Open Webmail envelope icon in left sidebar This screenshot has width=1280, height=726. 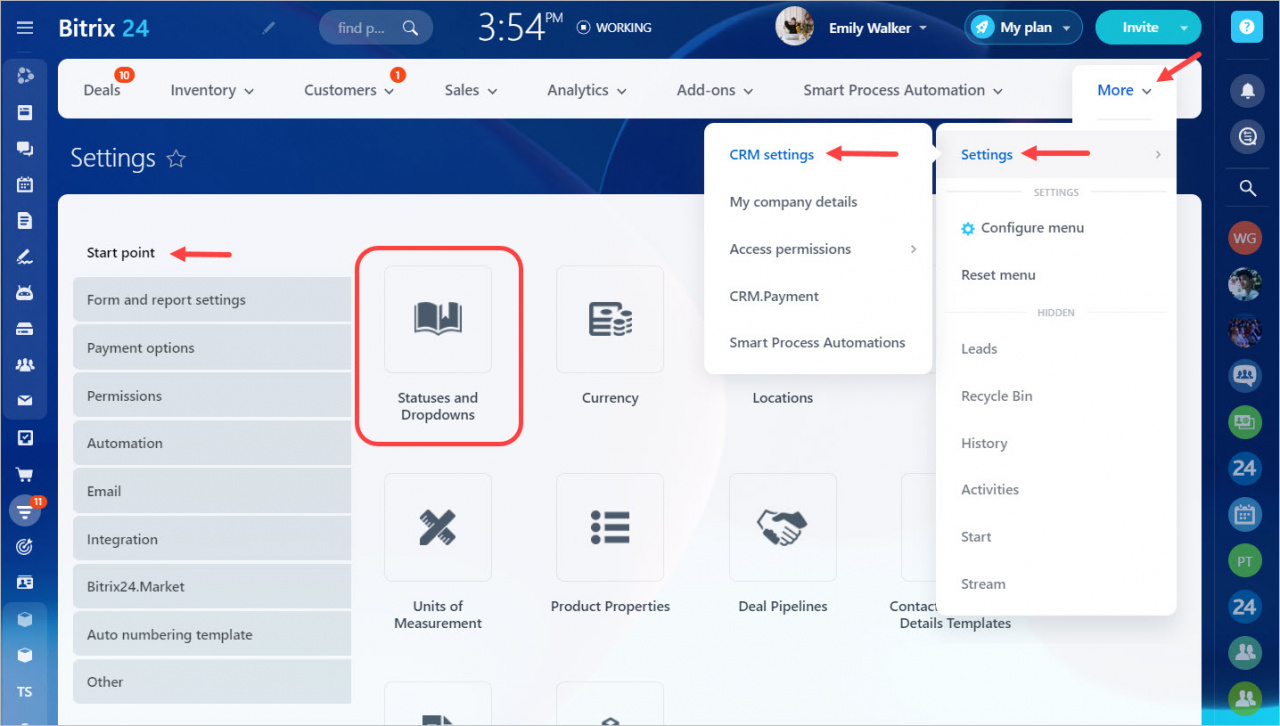[25, 401]
